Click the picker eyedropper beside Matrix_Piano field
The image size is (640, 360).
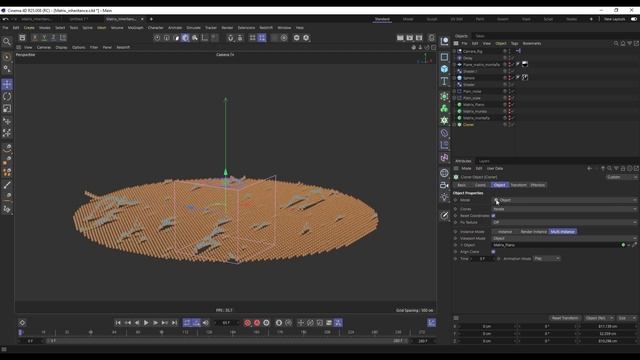click(634, 245)
